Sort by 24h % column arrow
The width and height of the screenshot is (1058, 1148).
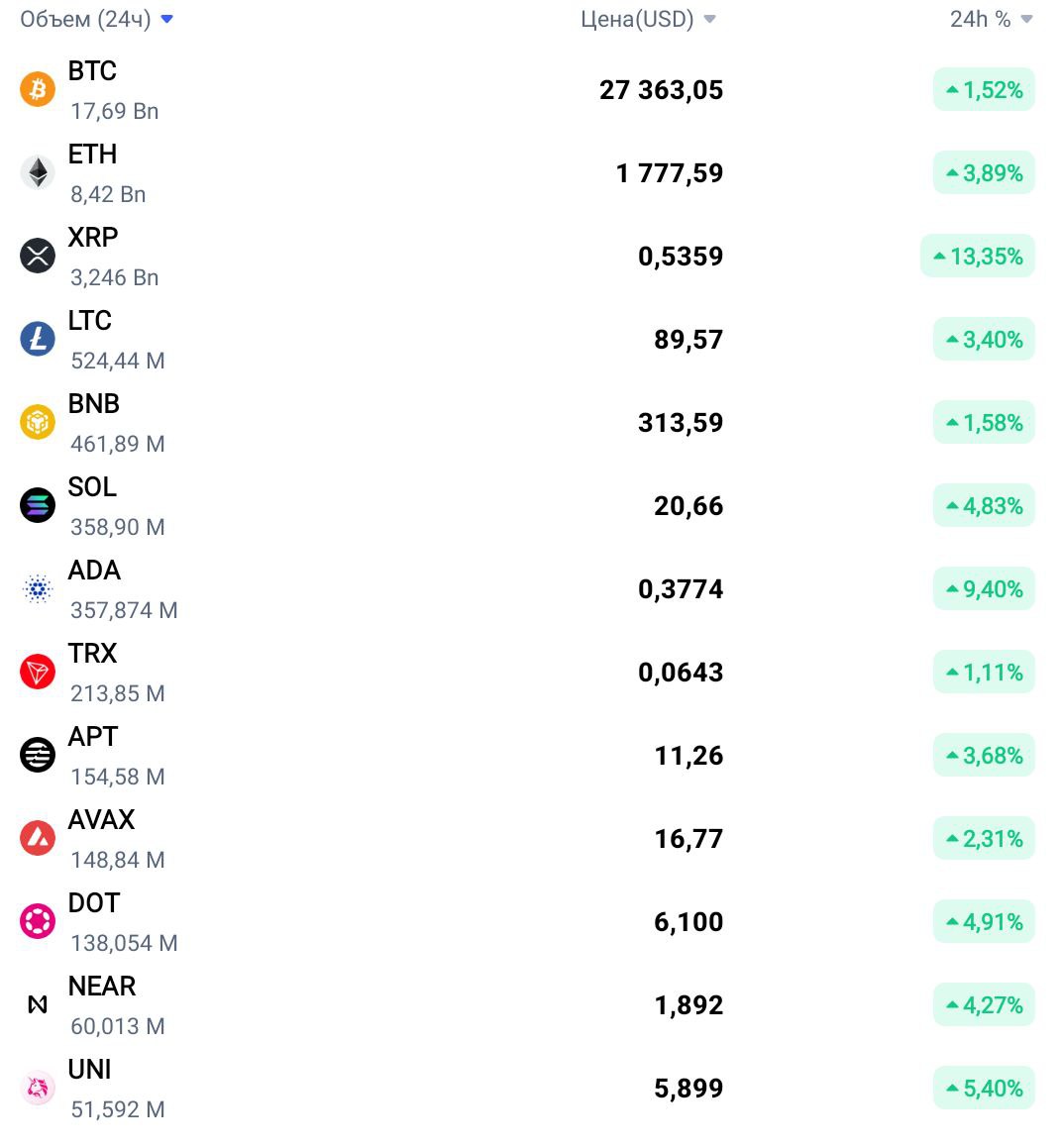(x=1026, y=19)
